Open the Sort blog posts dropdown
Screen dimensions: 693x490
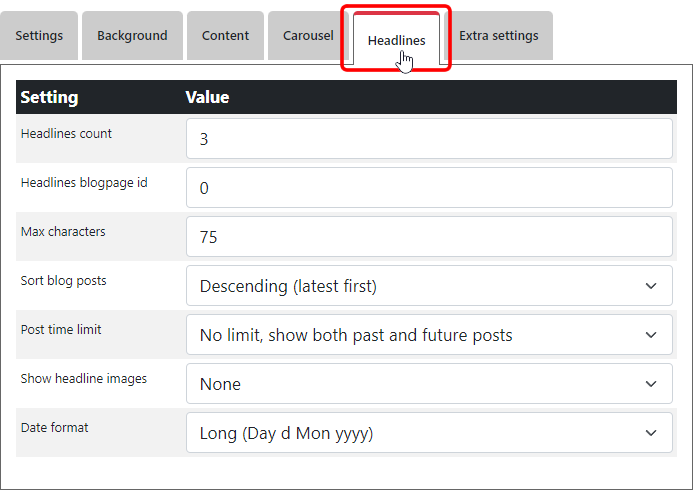coord(429,286)
